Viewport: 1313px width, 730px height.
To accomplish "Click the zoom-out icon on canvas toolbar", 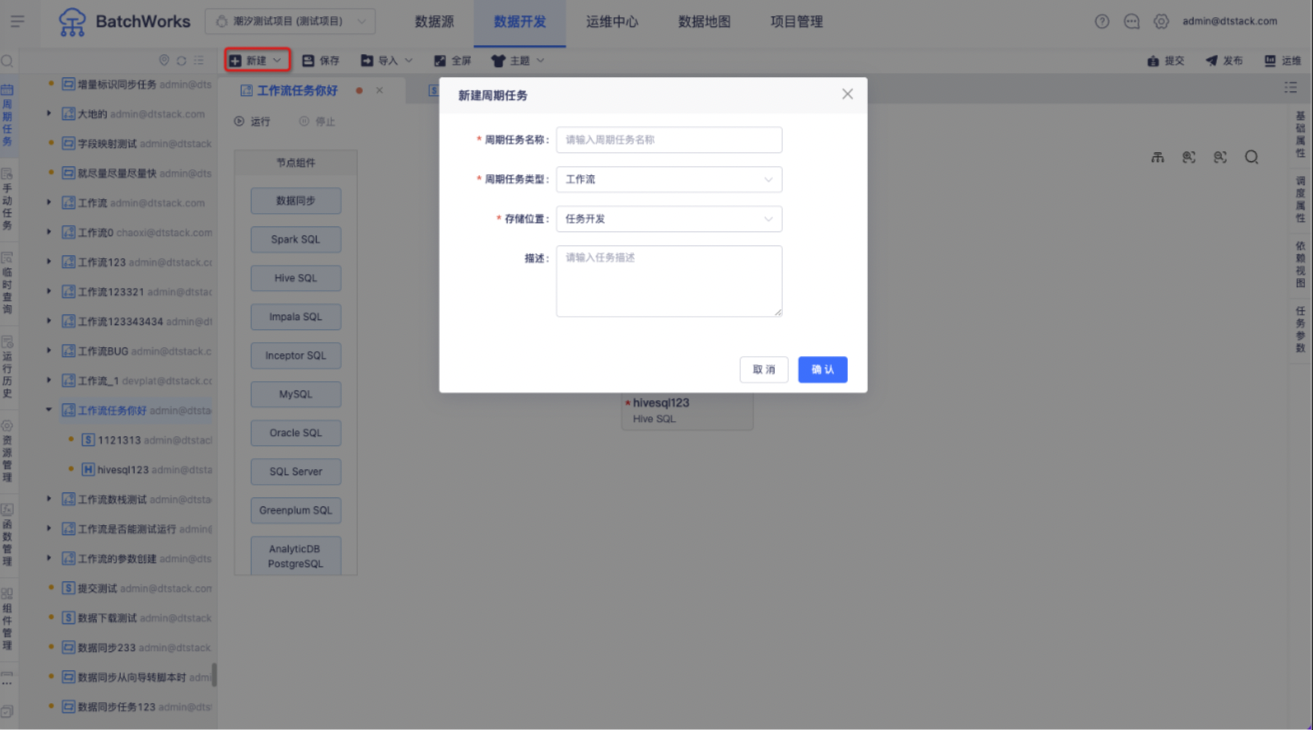I will click(1220, 157).
